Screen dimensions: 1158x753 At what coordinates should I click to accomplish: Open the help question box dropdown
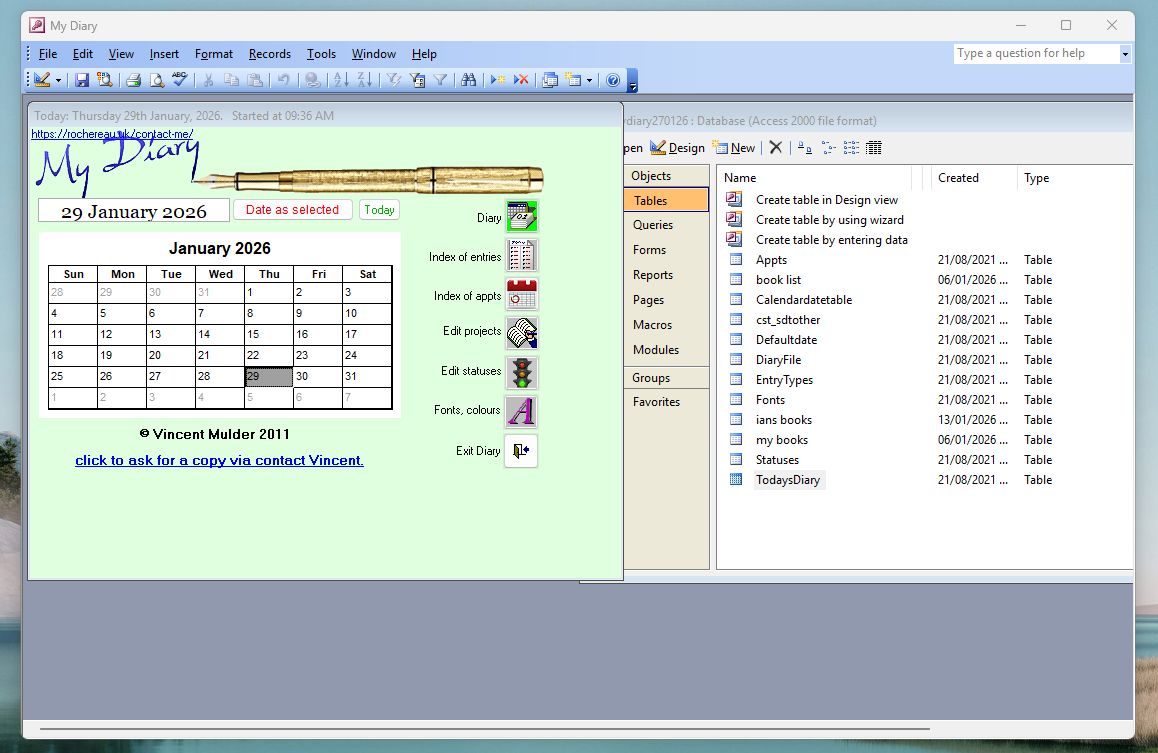pos(1125,54)
